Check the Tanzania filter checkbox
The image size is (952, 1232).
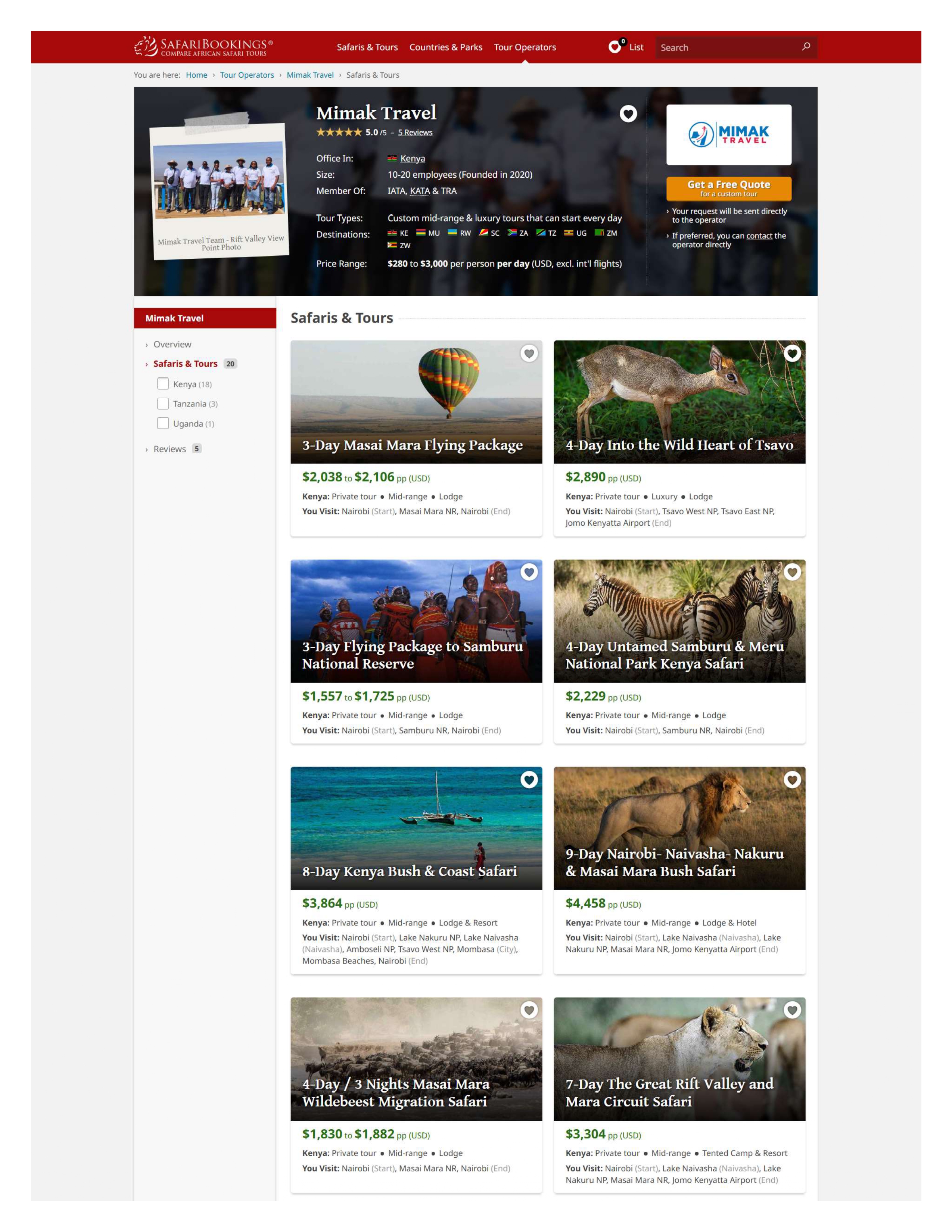[163, 403]
